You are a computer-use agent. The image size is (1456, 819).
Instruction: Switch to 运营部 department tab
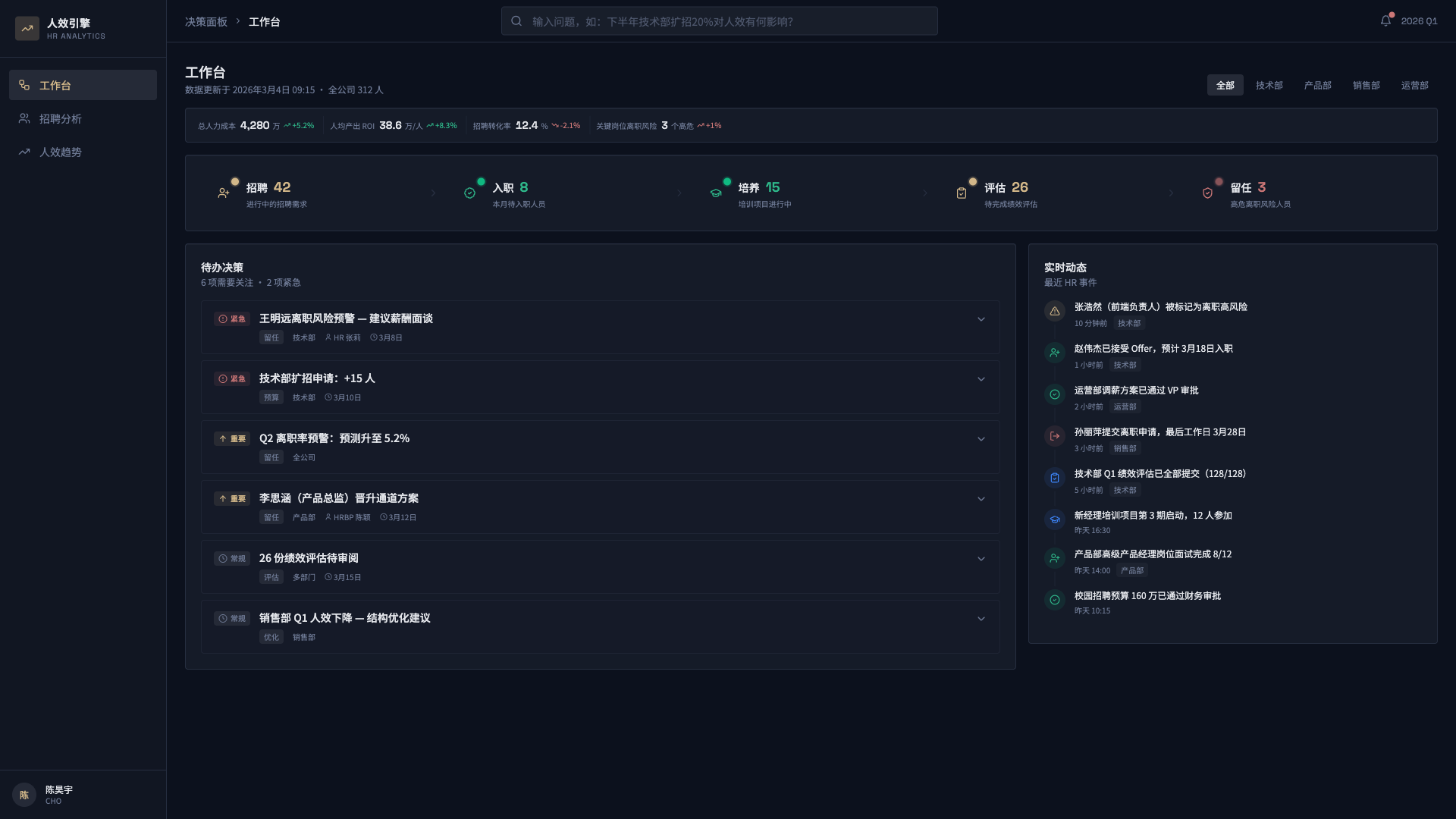pyautogui.click(x=1414, y=86)
